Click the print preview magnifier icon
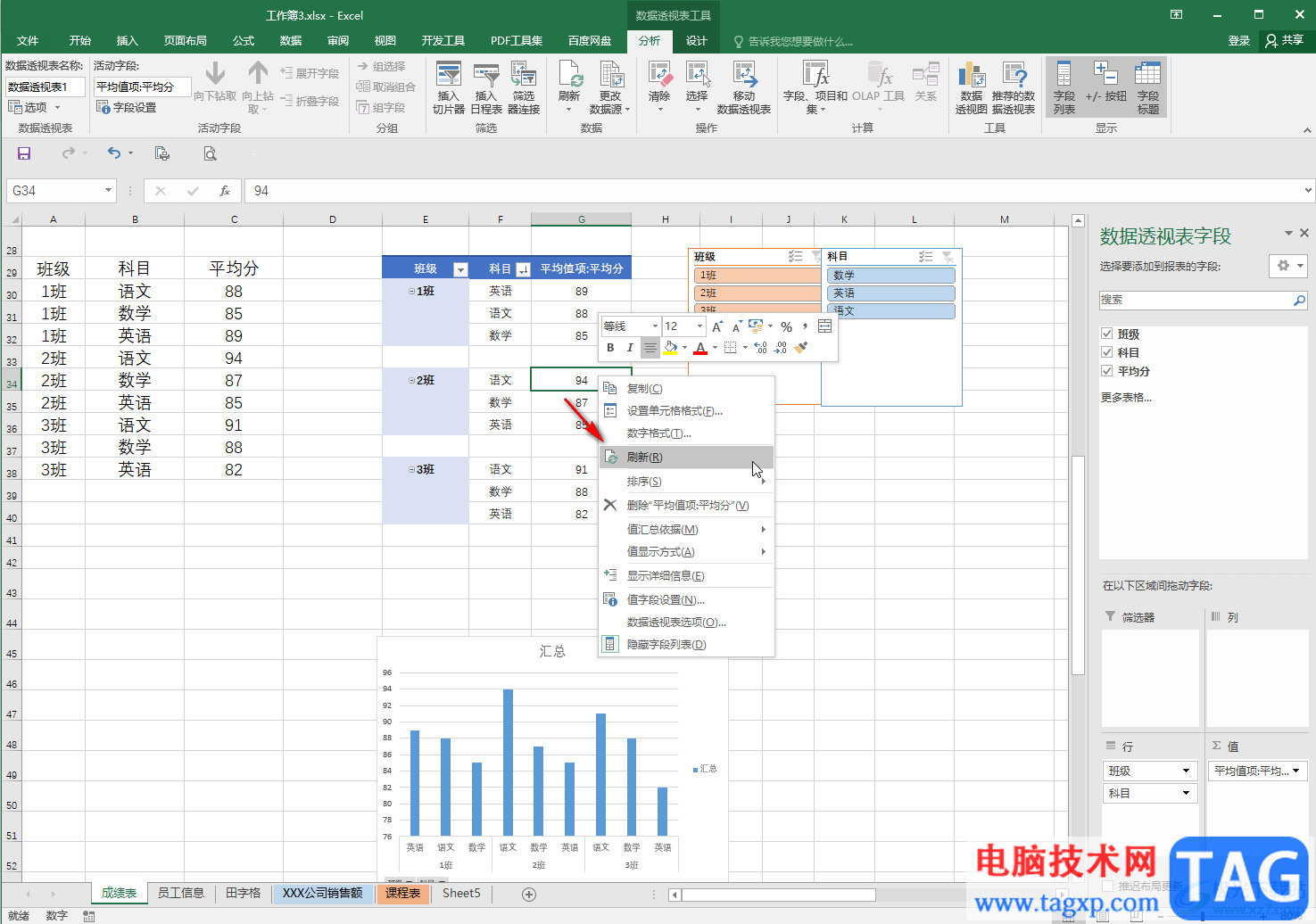The image size is (1316, 924). (210, 153)
